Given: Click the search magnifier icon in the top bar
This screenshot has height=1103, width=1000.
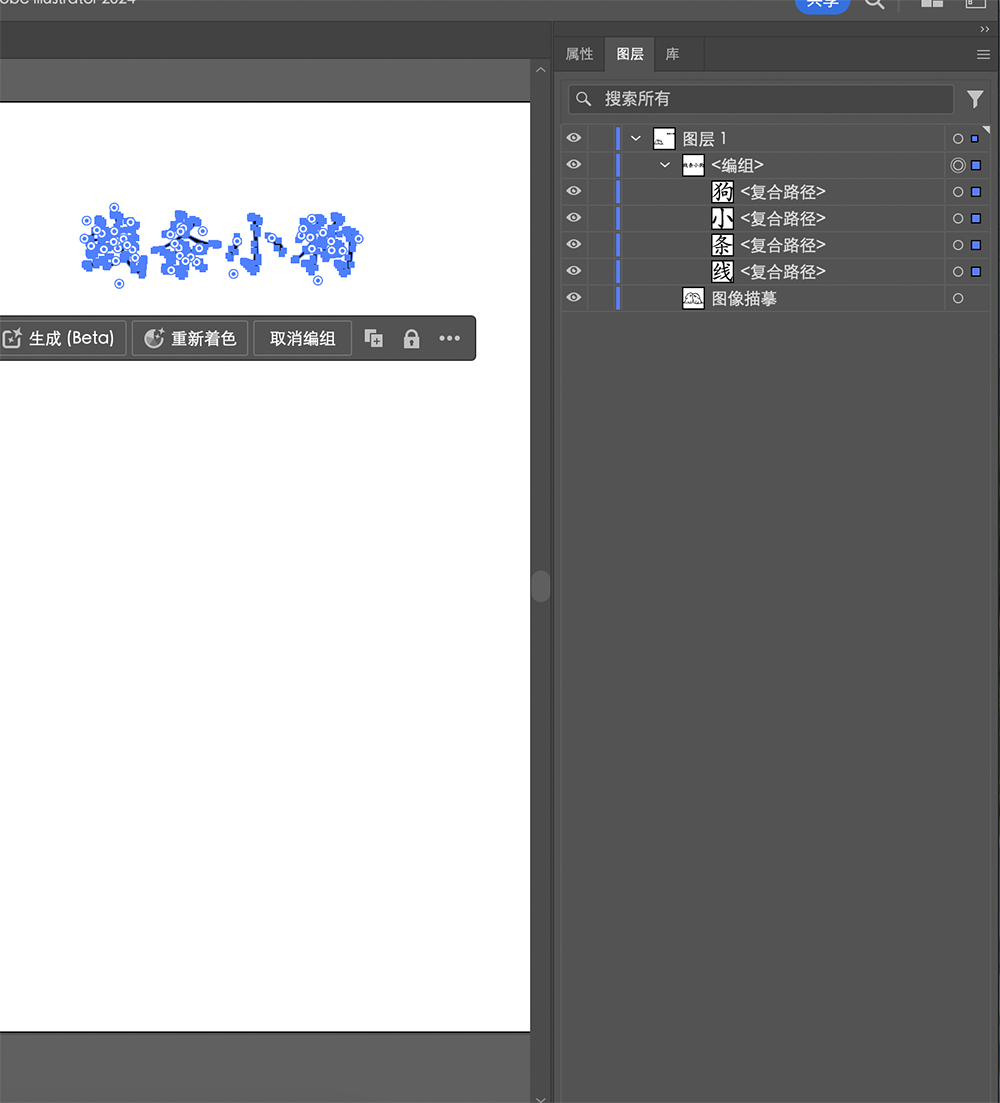Looking at the screenshot, I should click(875, 4).
